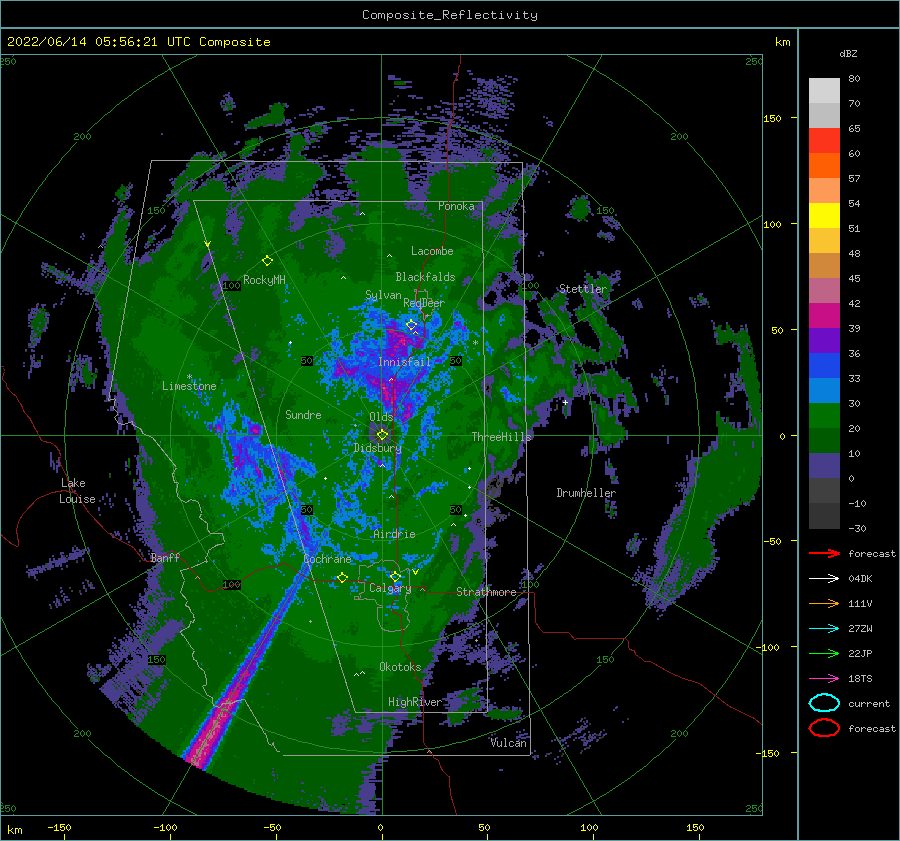This screenshot has width=900, height=841.
Task: Click the Calgary city label
Action: 390,588
